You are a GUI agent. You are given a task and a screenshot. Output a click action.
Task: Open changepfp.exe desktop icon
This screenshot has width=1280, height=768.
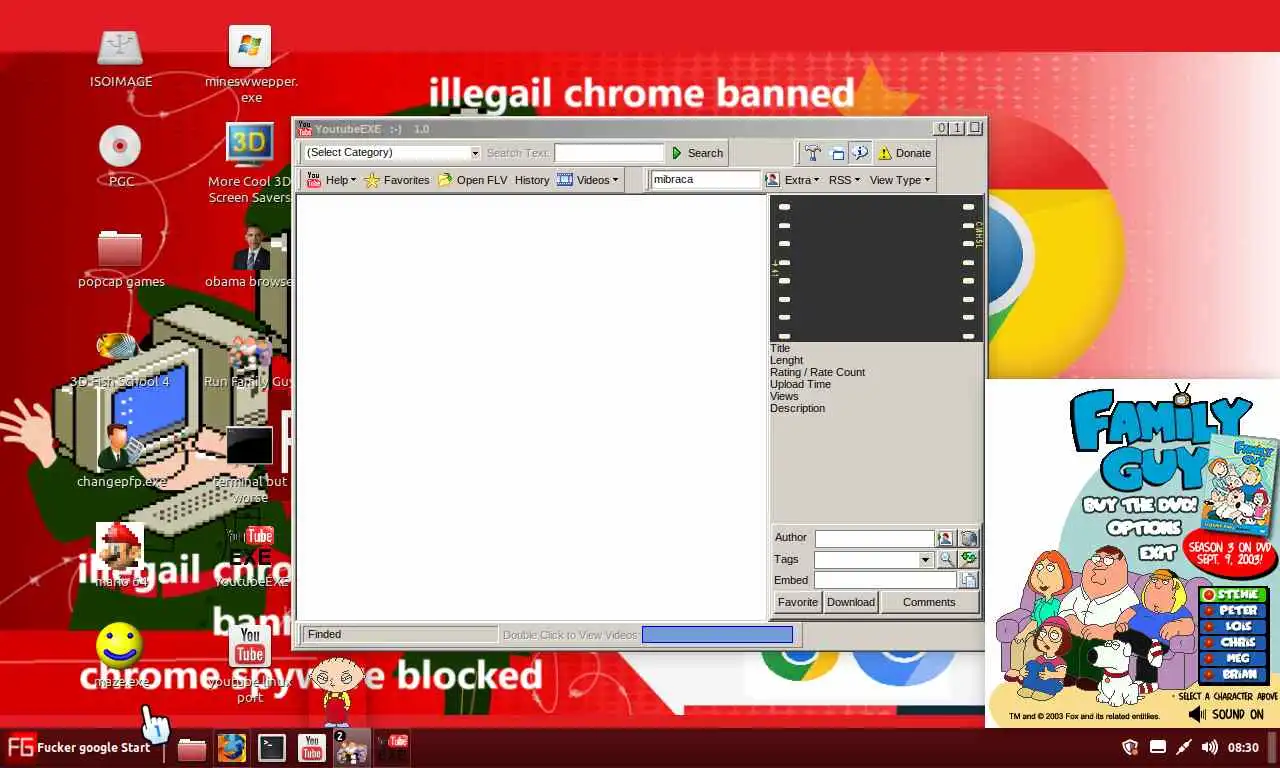point(120,456)
